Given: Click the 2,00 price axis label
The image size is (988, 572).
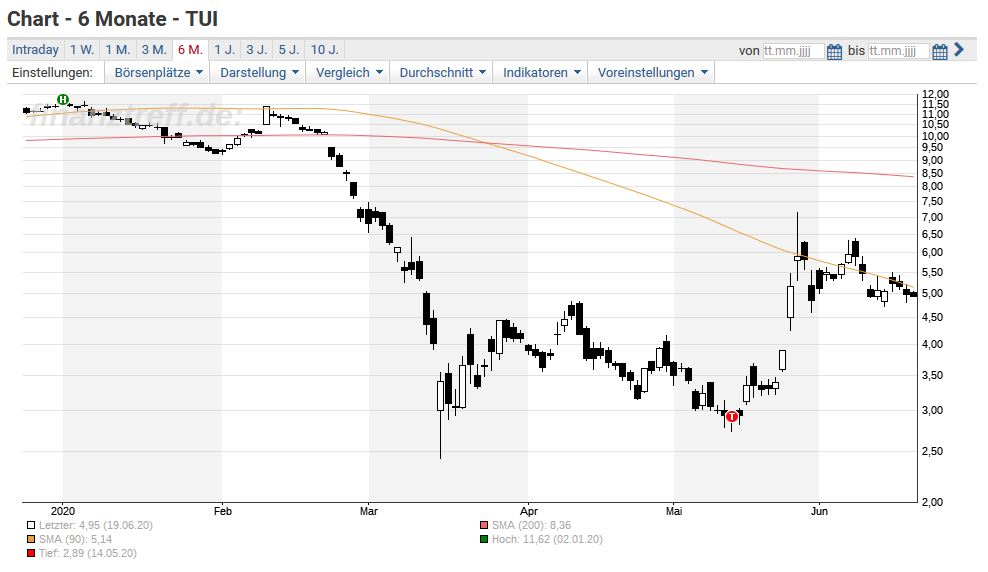Looking at the screenshot, I should pyautogui.click(x=933, y=502).
